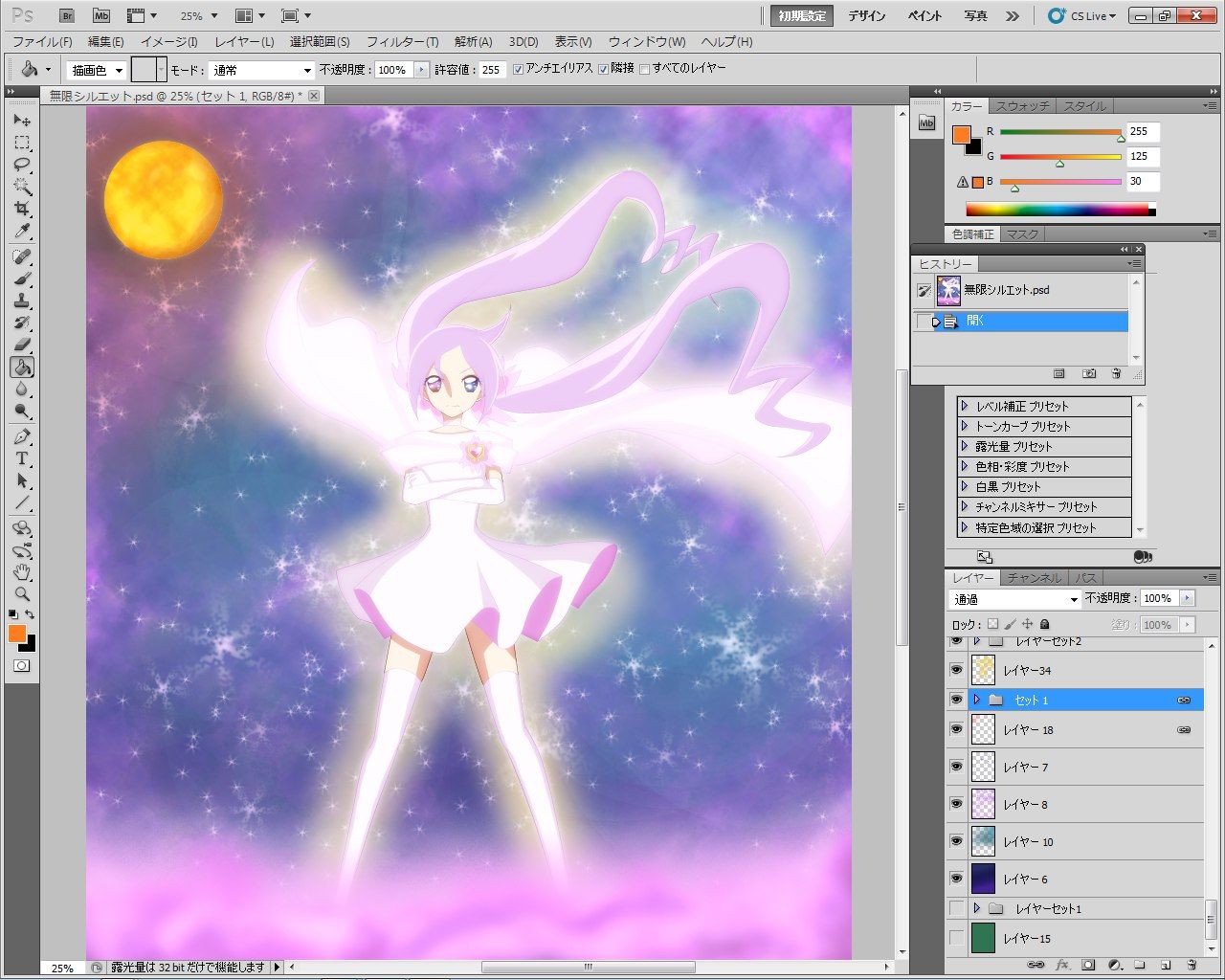The height and width of the screenshot is (980, 1225).
Task: Launch Adobe Bridge from top bar
Action: (66, 15)
